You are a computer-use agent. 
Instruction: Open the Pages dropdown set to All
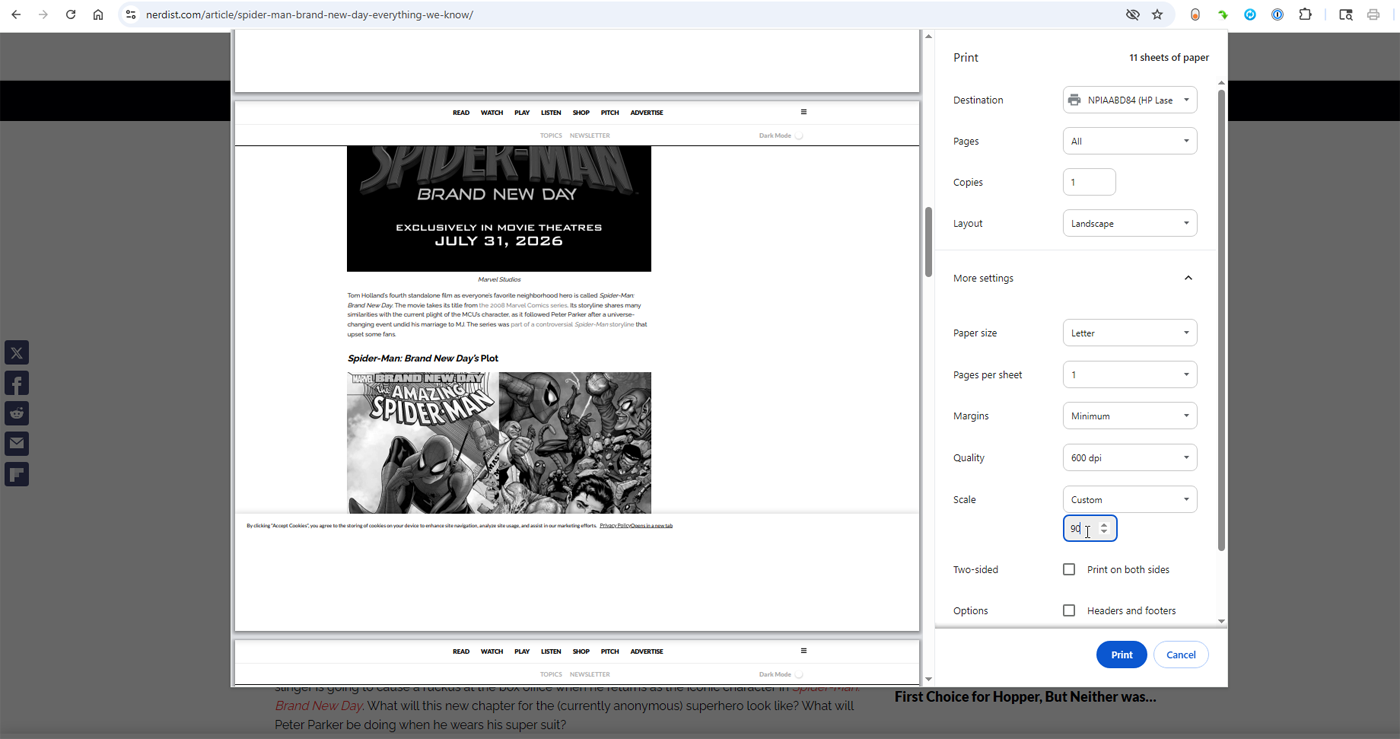tap(1130, 141)
